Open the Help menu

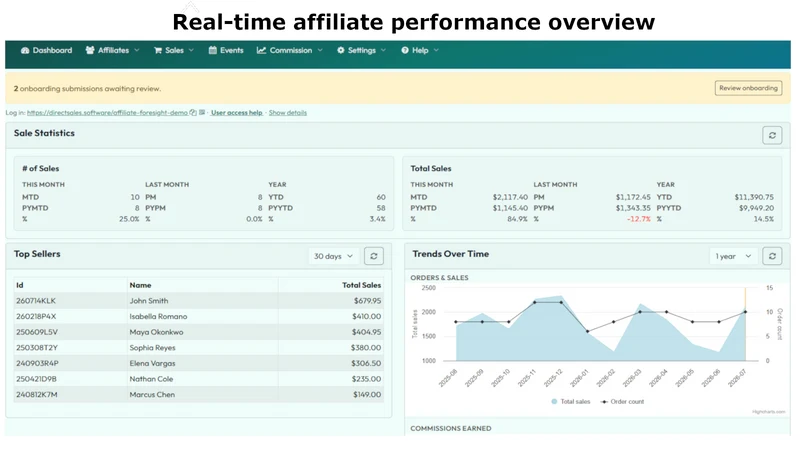420,51
